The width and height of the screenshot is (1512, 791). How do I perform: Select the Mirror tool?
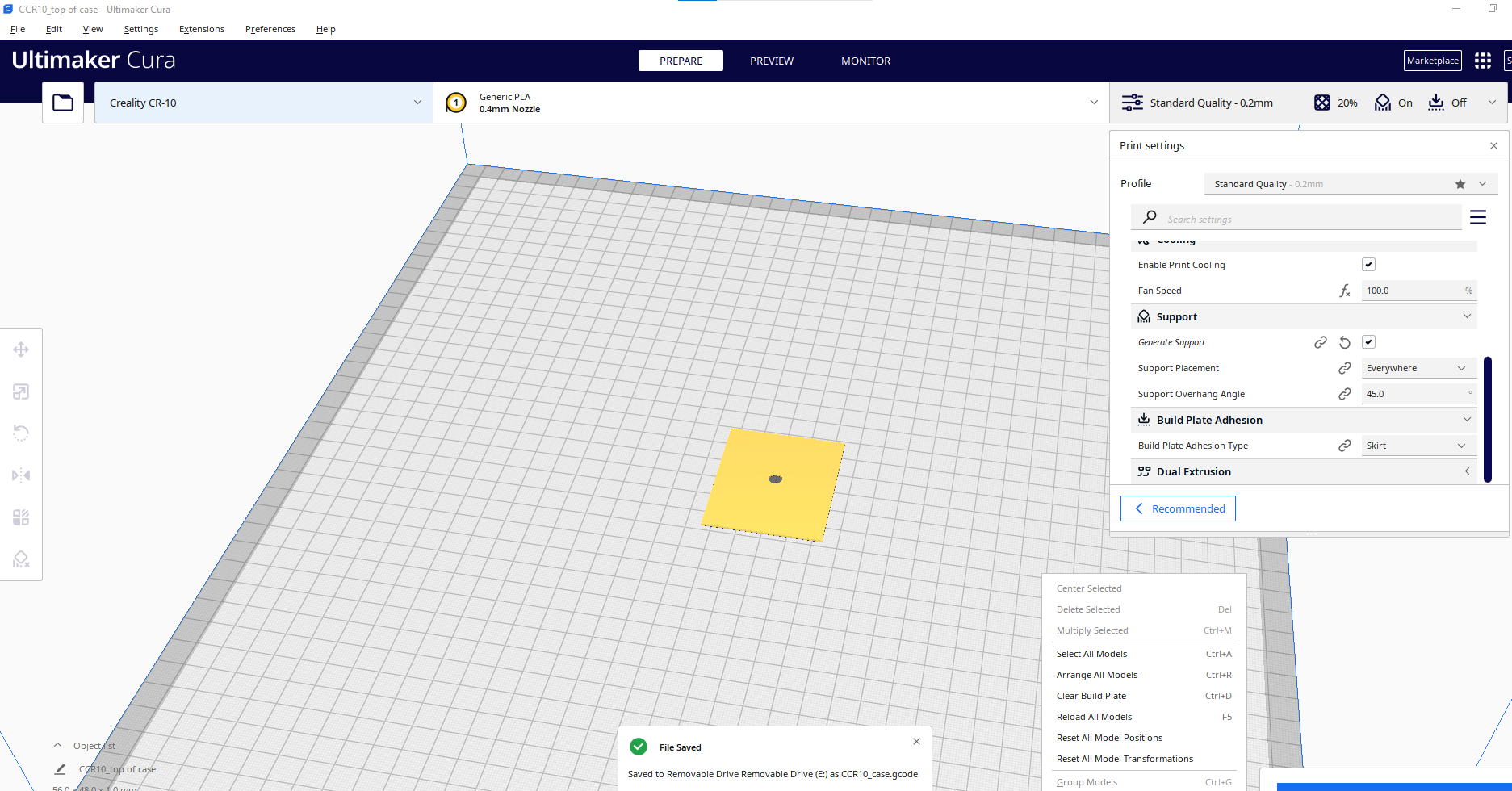click(21, 475)
